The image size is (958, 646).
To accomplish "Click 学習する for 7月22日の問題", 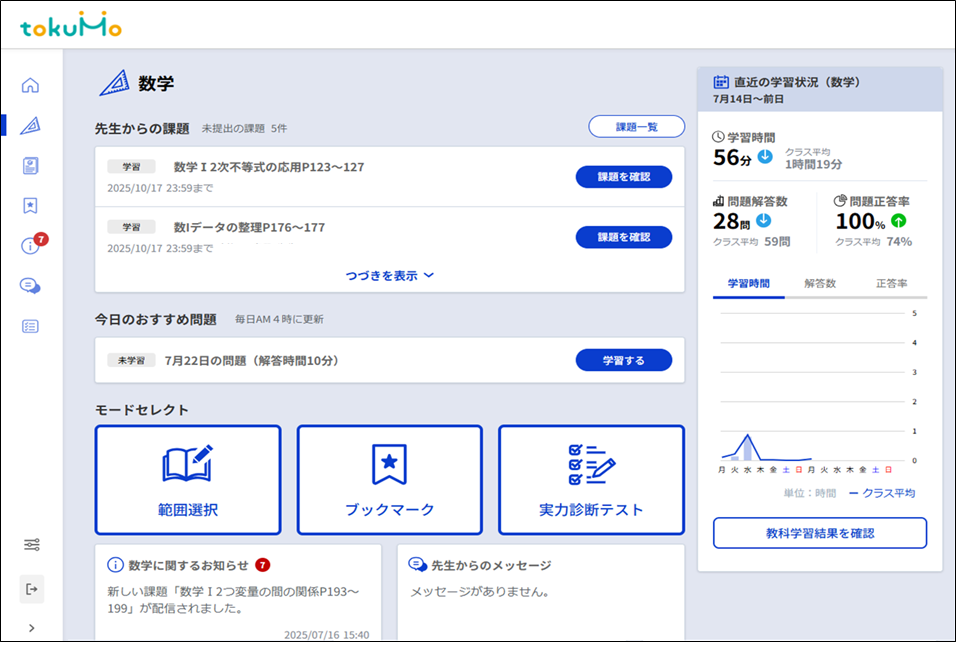I will coord(623,360).
